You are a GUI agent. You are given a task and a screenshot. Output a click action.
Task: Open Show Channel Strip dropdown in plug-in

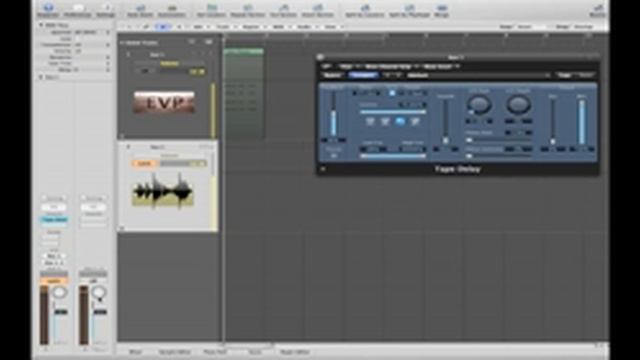tap(391, 66)
